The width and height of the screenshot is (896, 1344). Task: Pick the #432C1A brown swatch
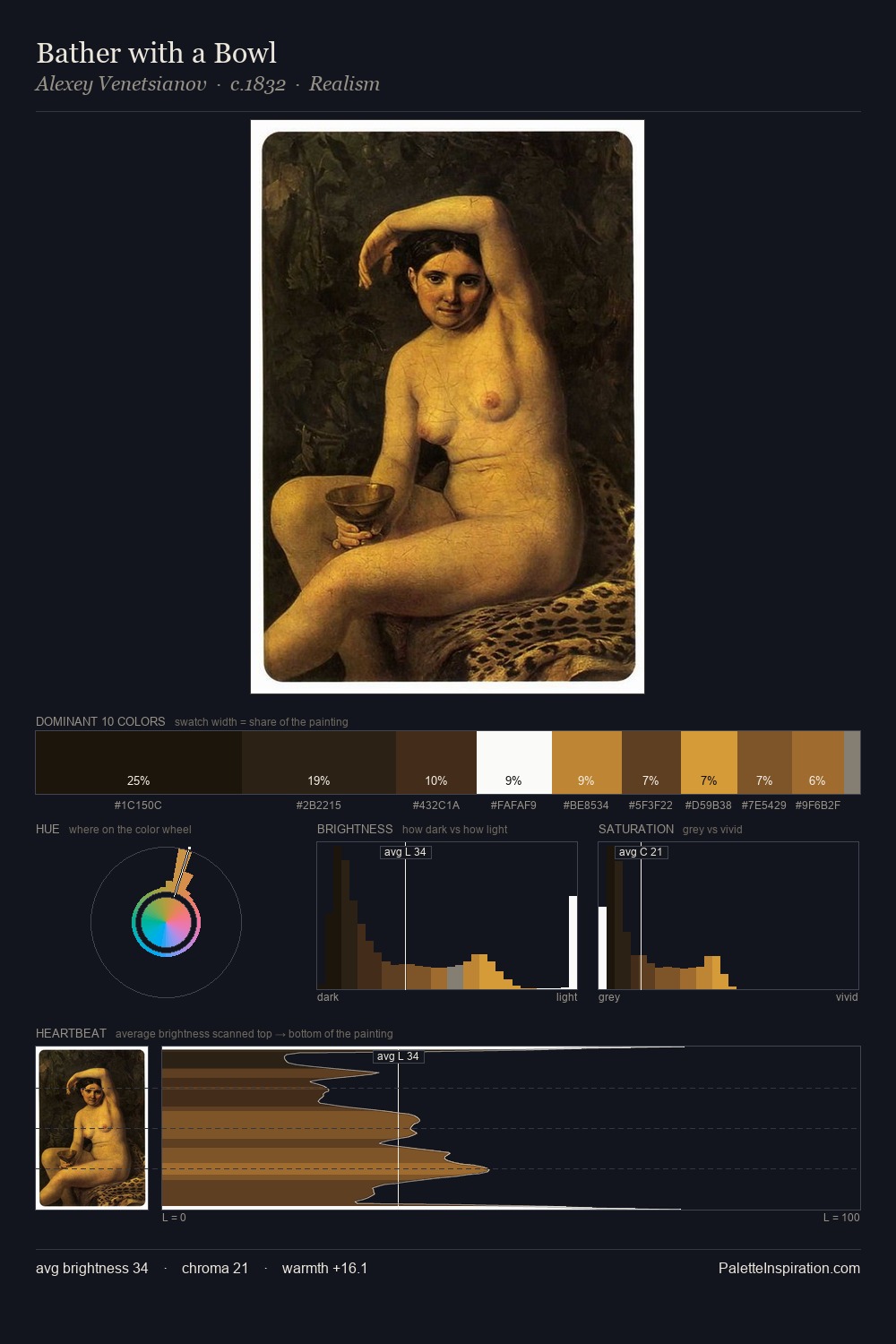click(436, 762)
